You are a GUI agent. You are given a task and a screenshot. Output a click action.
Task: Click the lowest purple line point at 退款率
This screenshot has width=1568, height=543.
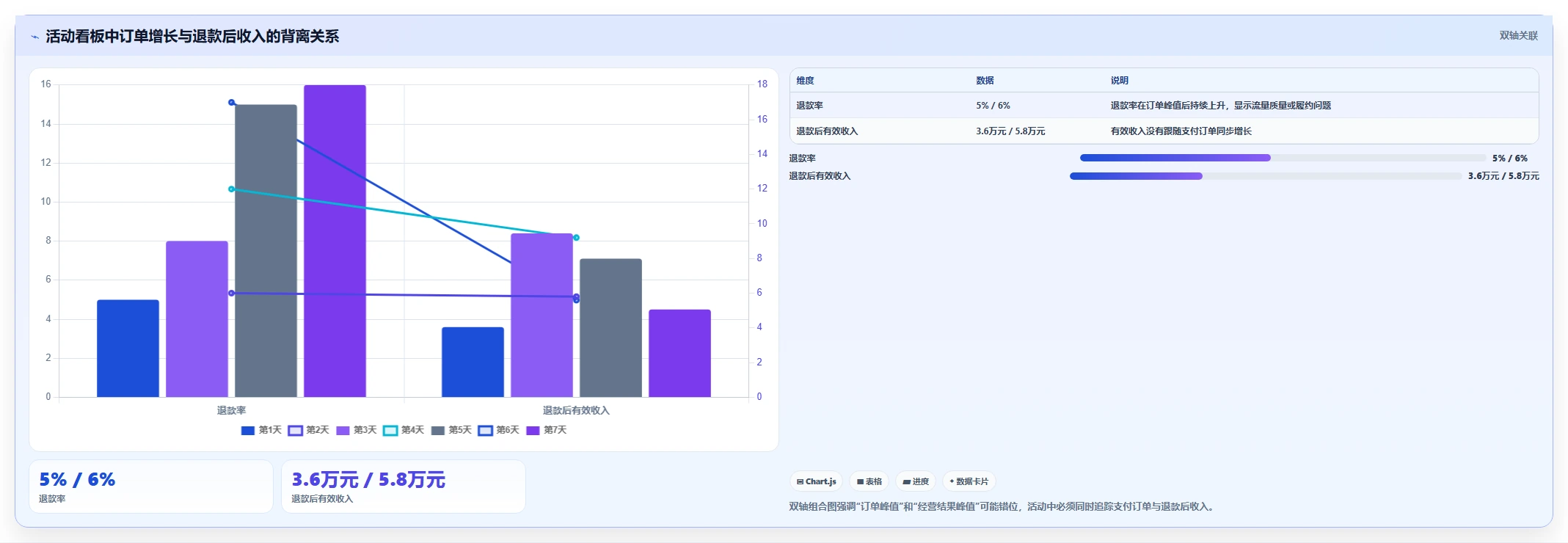[x=231, y=294]
